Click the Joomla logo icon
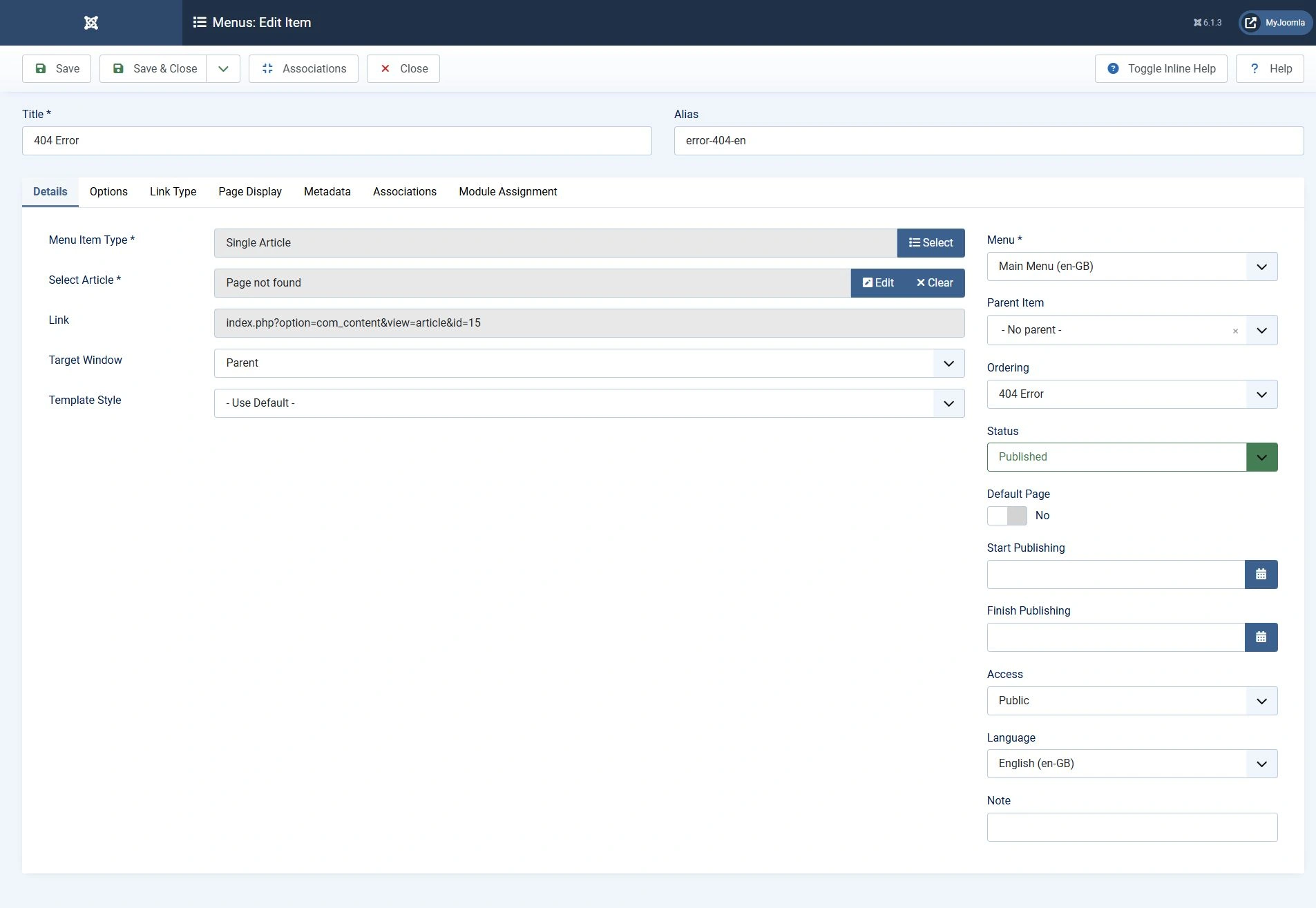 [90, 23]
